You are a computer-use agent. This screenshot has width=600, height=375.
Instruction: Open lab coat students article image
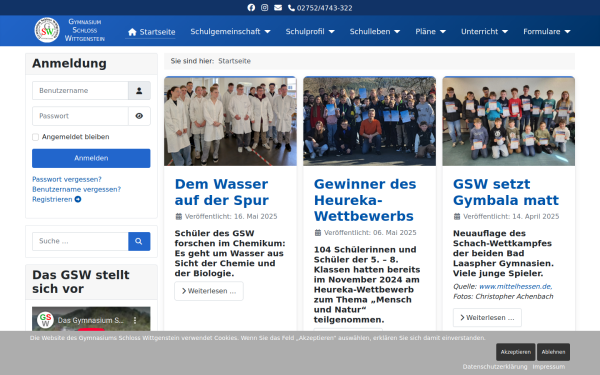tap(230, 121)
